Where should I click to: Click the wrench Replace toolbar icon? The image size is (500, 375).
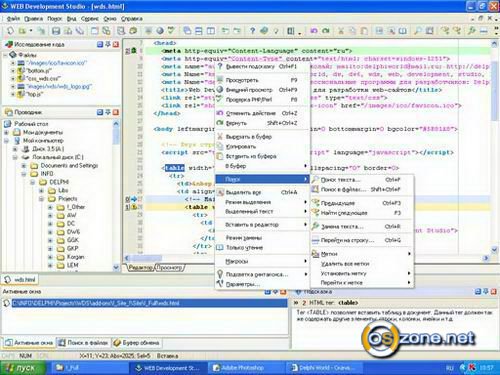(x=471, y=31)
